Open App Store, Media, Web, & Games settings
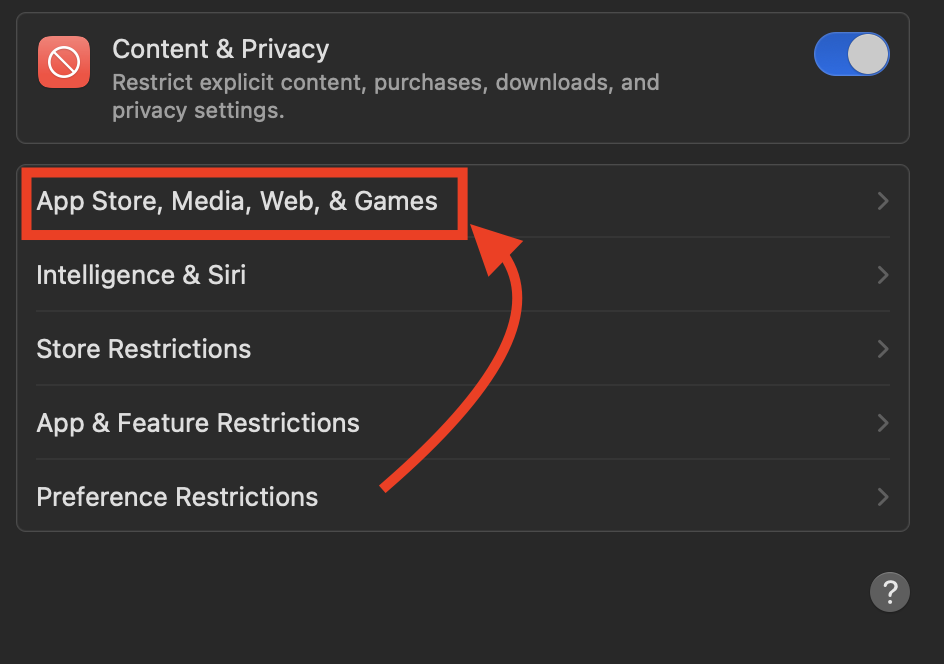Viewport: 944px width, 664px height. pyautogui.click(x=462, y=201)
